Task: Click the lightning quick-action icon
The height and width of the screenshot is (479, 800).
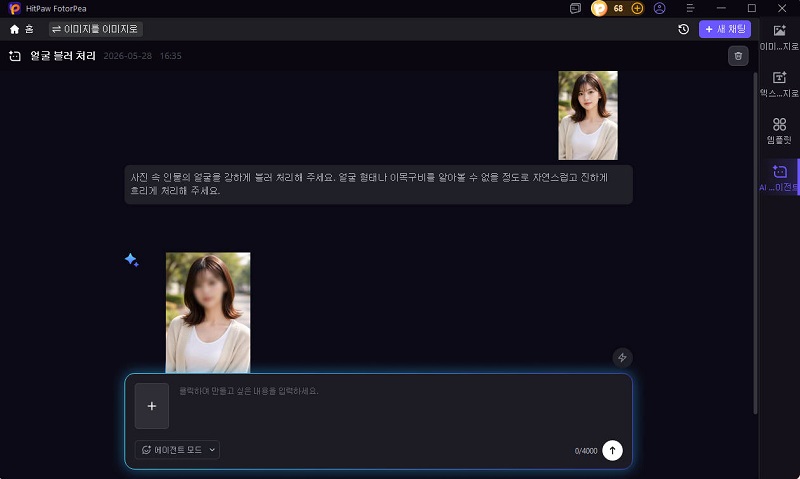Action: pyautogui.click(x=622, y=358)
